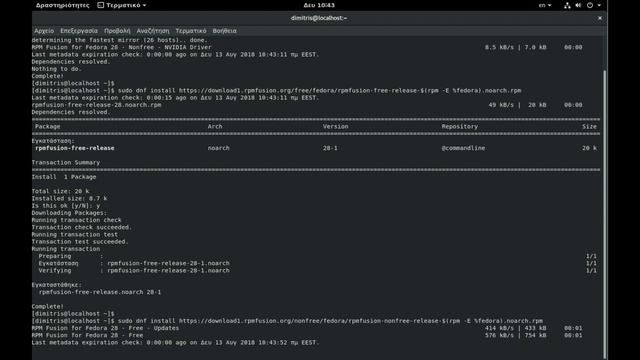
Task: Click the 'Εγκαταστάθηκε:' heading line
Action: pyautogui.click(x=57, y=285)
